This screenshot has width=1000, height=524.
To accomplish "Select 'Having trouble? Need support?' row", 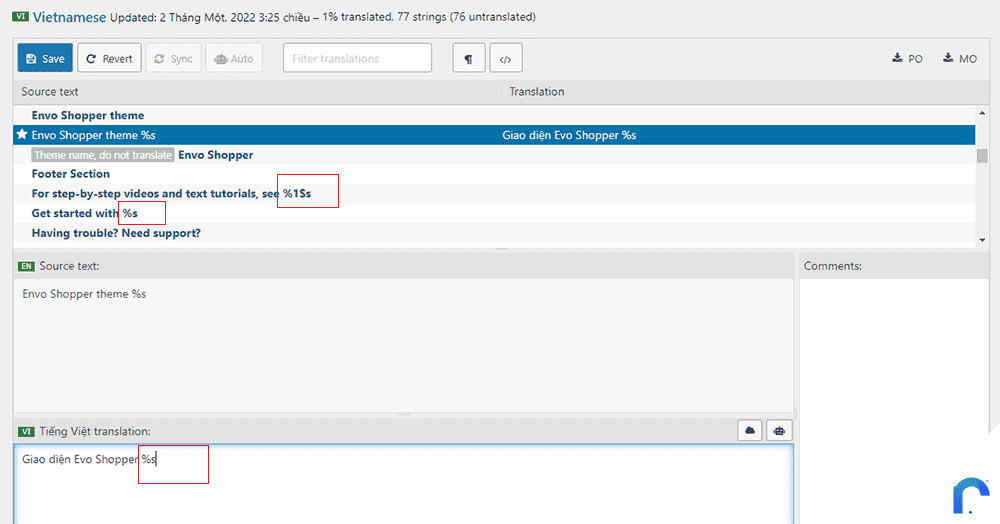I will tap(494, 233).
